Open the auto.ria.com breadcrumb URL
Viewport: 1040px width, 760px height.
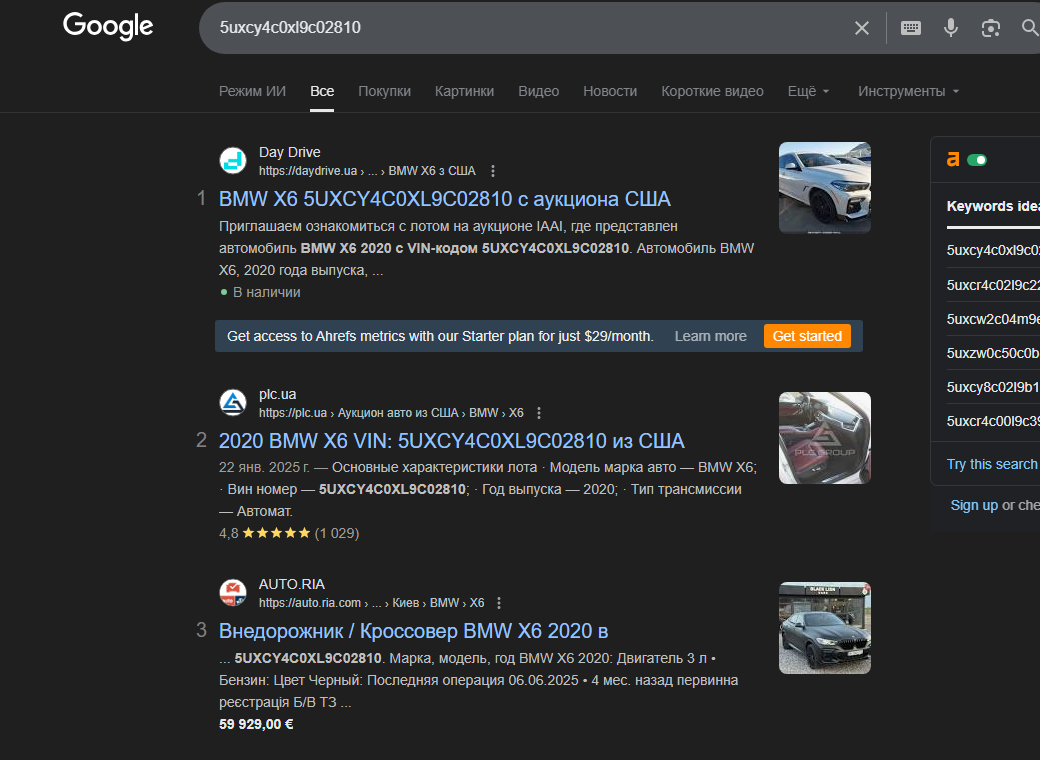pos(371,603)
